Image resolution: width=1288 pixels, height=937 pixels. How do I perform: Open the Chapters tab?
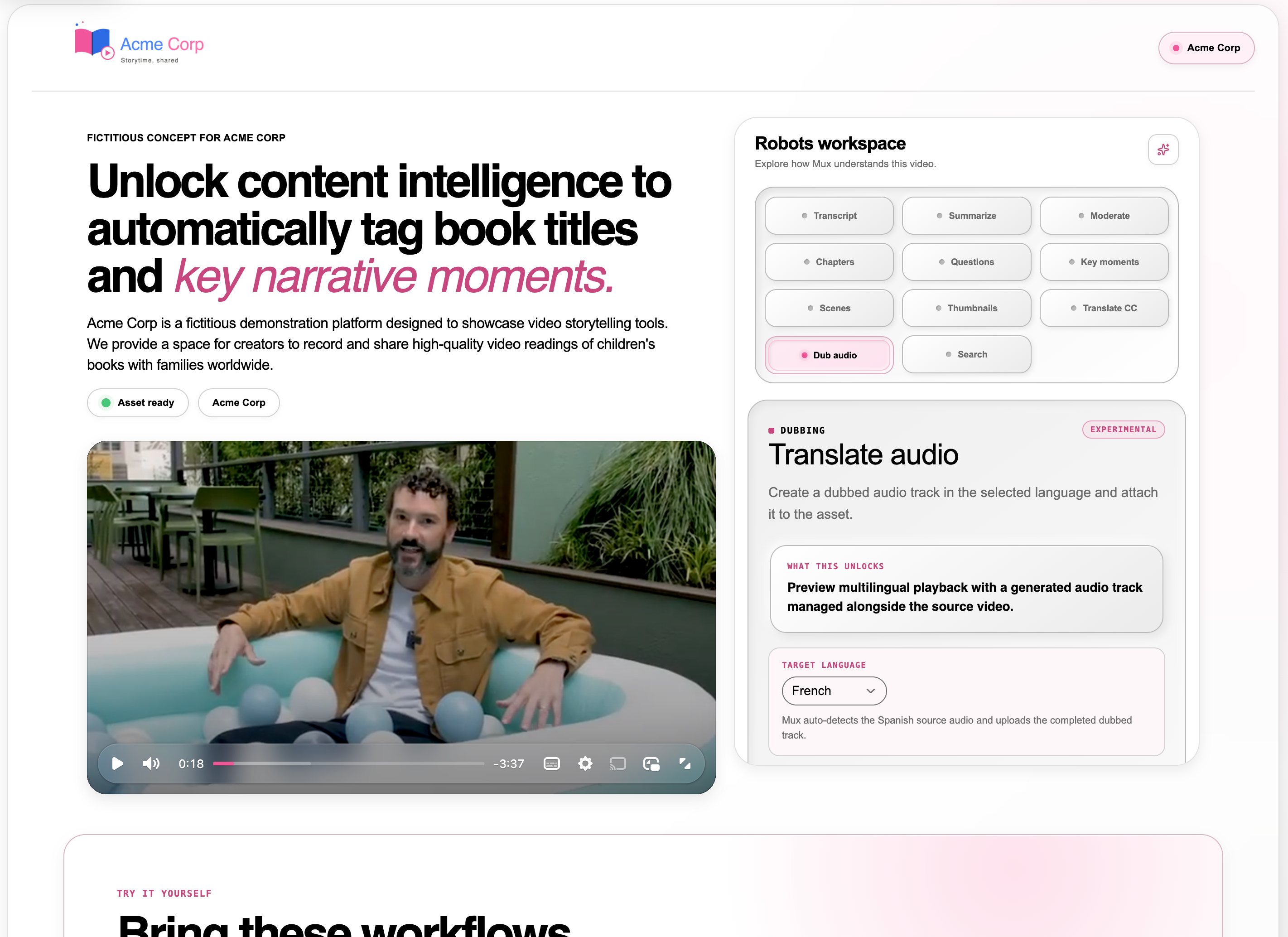(x=829, y=262)
